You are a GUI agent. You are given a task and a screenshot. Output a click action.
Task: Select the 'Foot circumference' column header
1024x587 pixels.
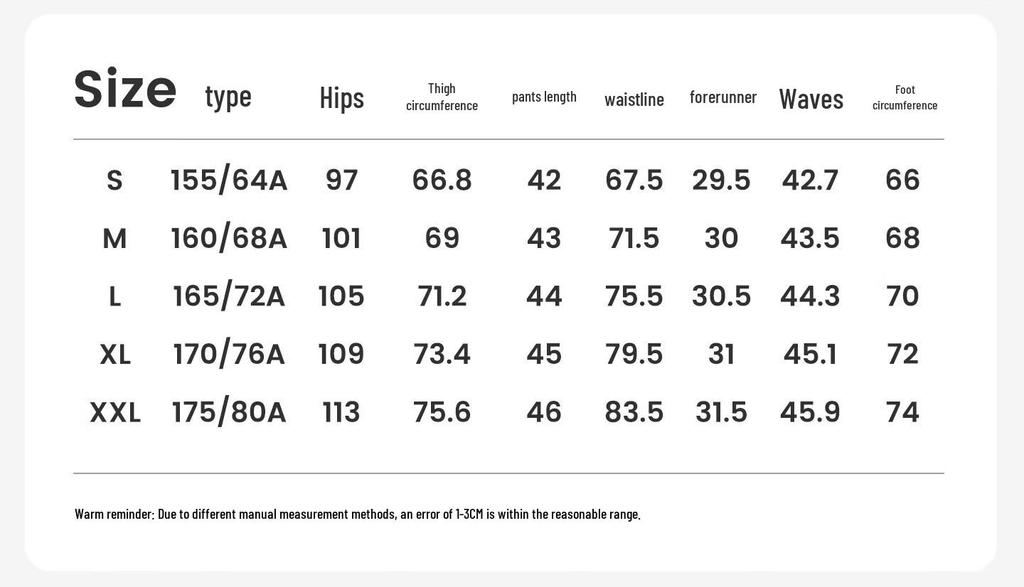[x=904, y=97]
